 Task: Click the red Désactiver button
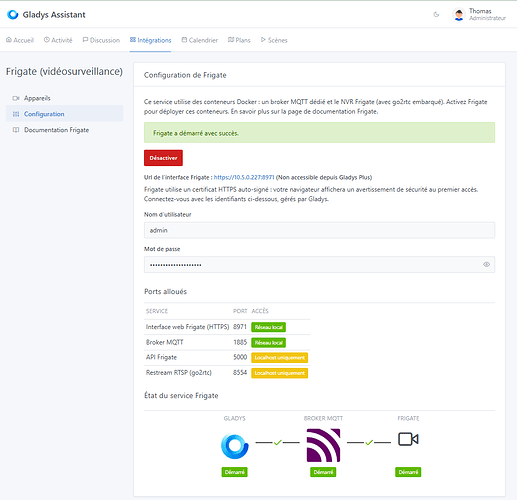coord(163,158)
